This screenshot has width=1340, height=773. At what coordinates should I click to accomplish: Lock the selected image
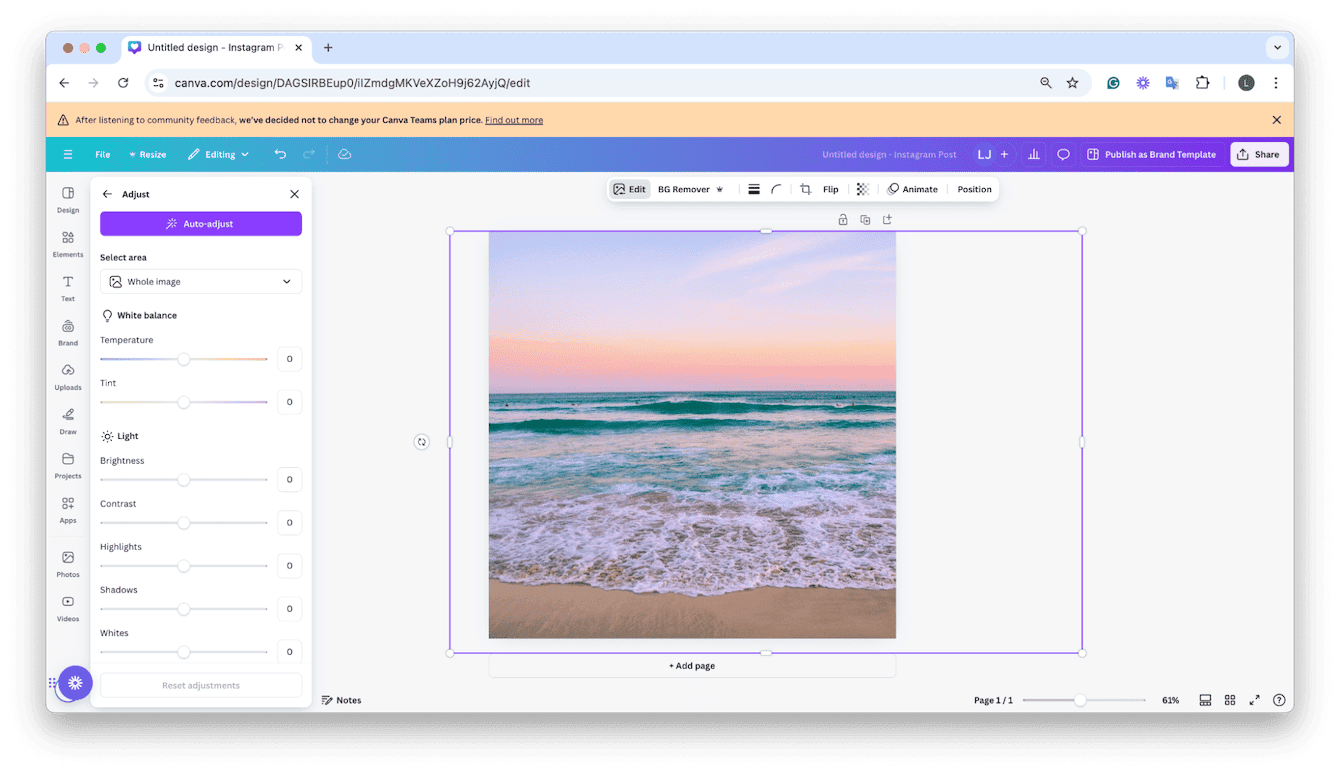click(843, 219)
